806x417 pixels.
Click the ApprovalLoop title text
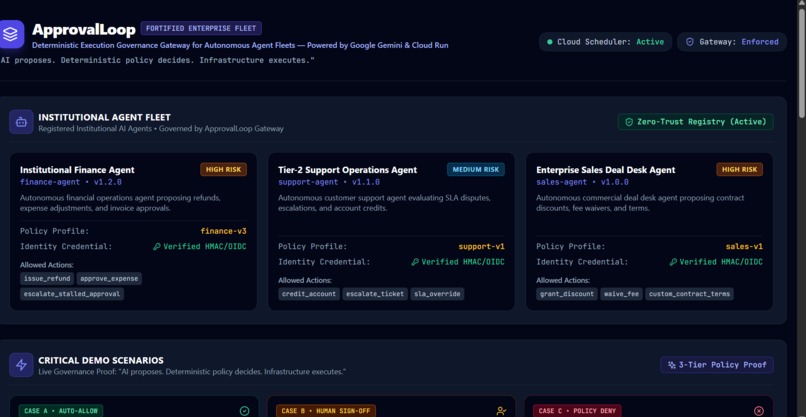(x=84, y=30)
